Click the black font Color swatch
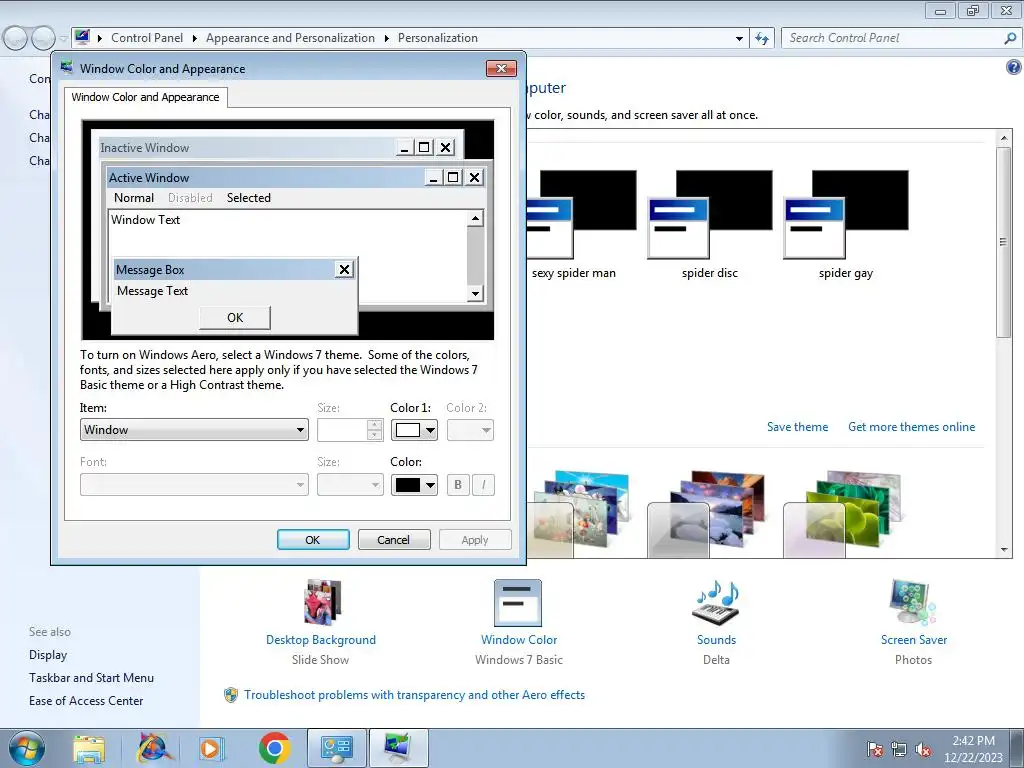The image size is (1024, 768). [408, 485]
